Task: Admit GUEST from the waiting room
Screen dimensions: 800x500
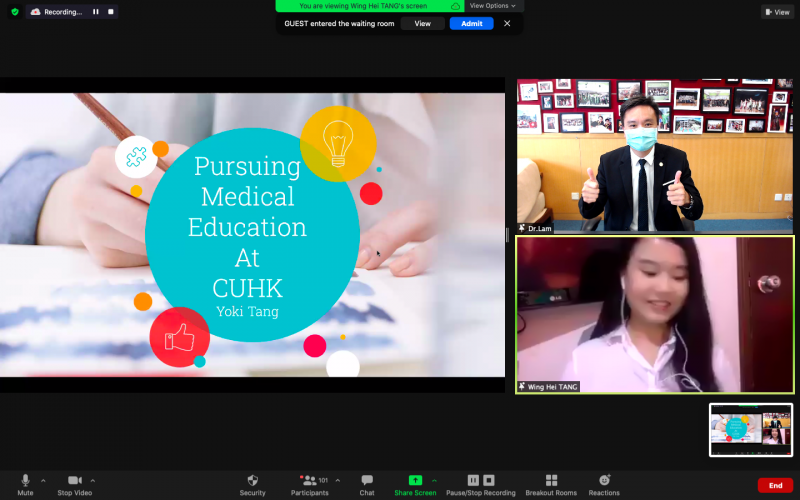Action: [x=471, y=23]
